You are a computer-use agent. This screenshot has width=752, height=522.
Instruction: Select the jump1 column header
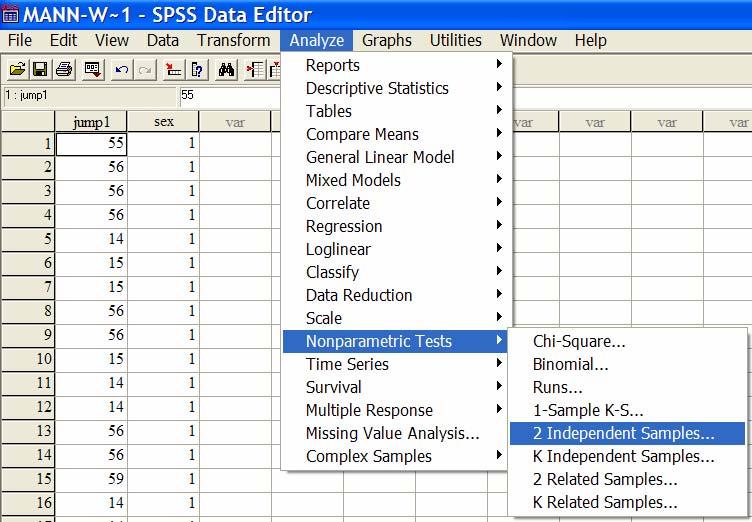point(91,122)
